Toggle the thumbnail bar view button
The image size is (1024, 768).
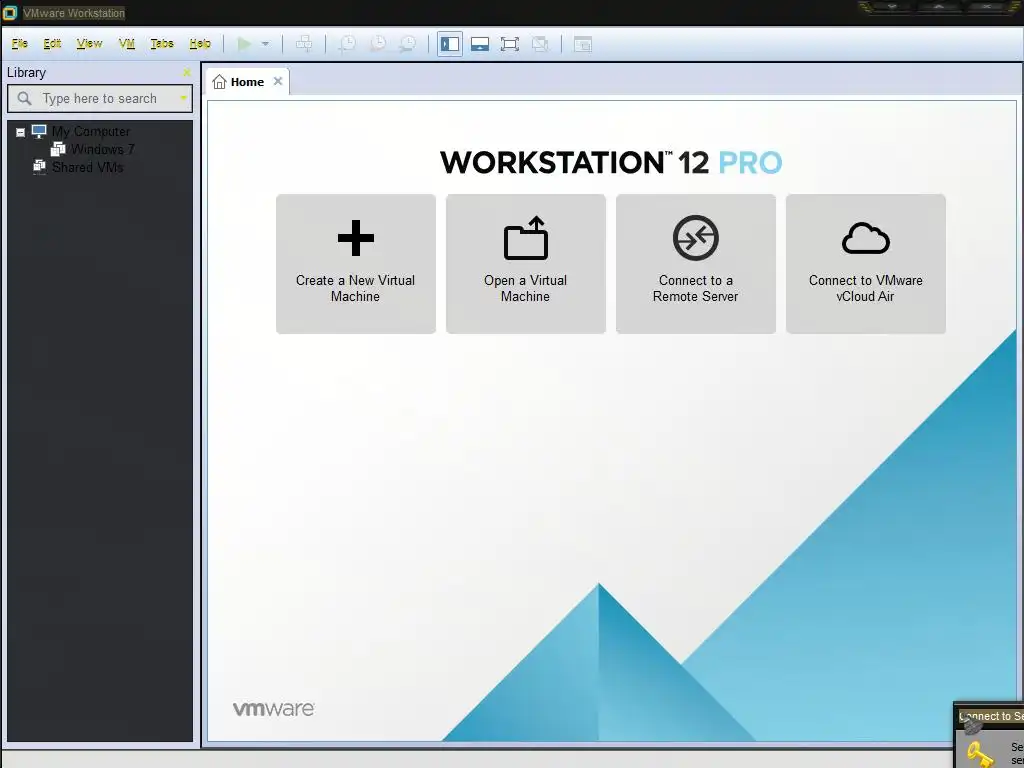coord(480,44)
